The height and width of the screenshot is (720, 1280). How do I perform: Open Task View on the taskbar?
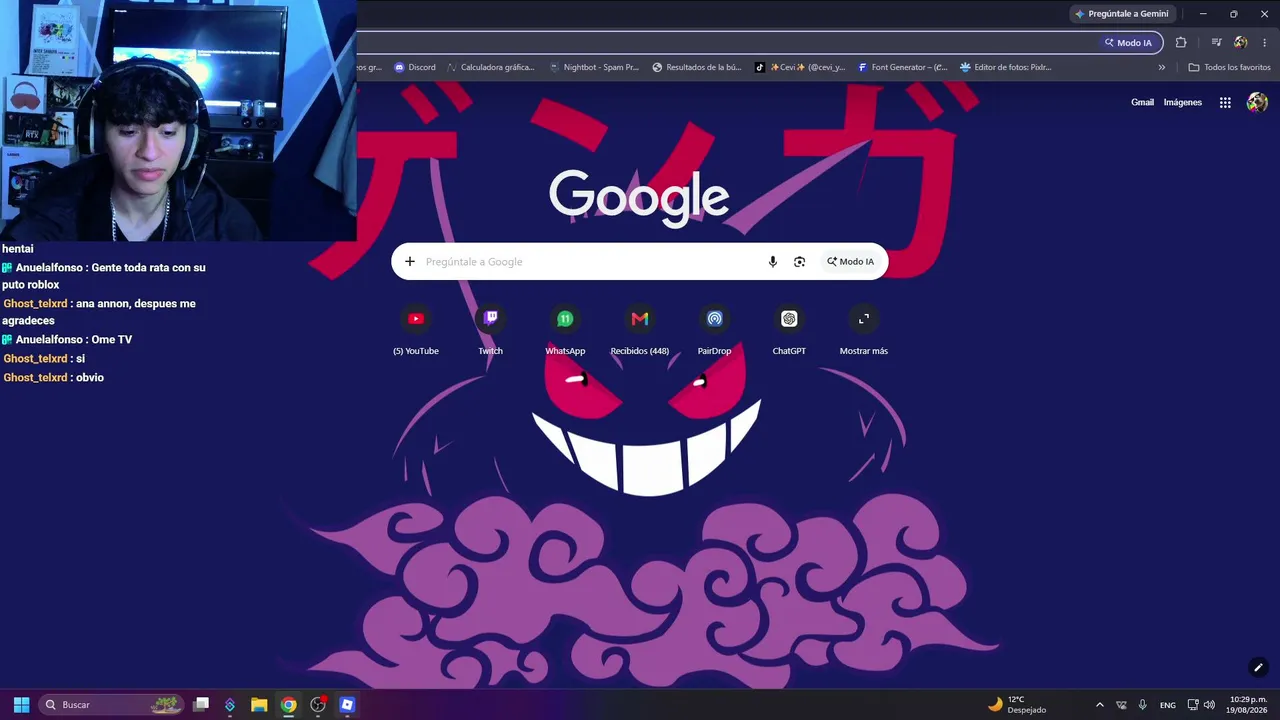click(x=201, y=705)
